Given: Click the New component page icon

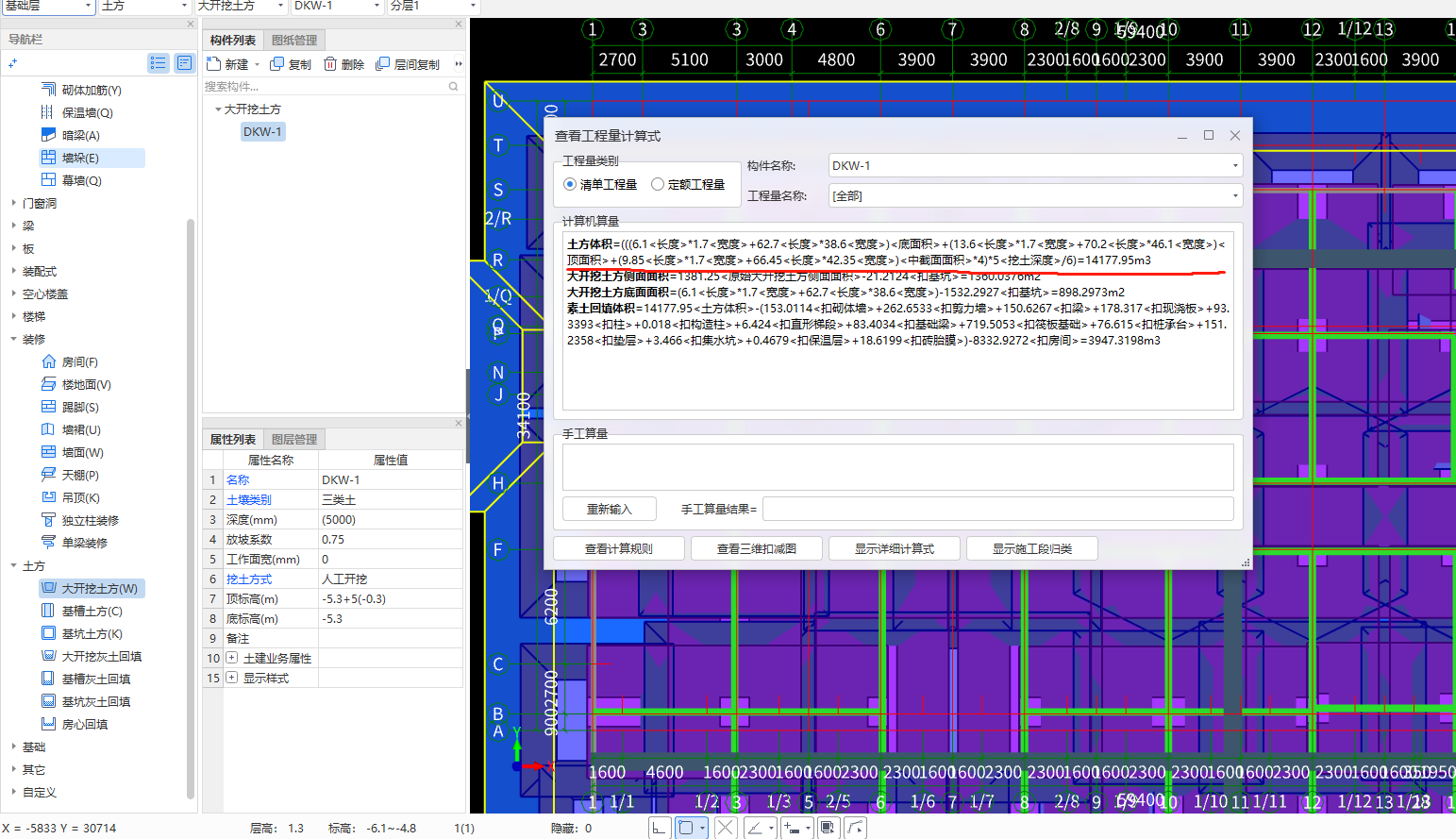Looking at the screenshot, I should click(x=213, y=64).
